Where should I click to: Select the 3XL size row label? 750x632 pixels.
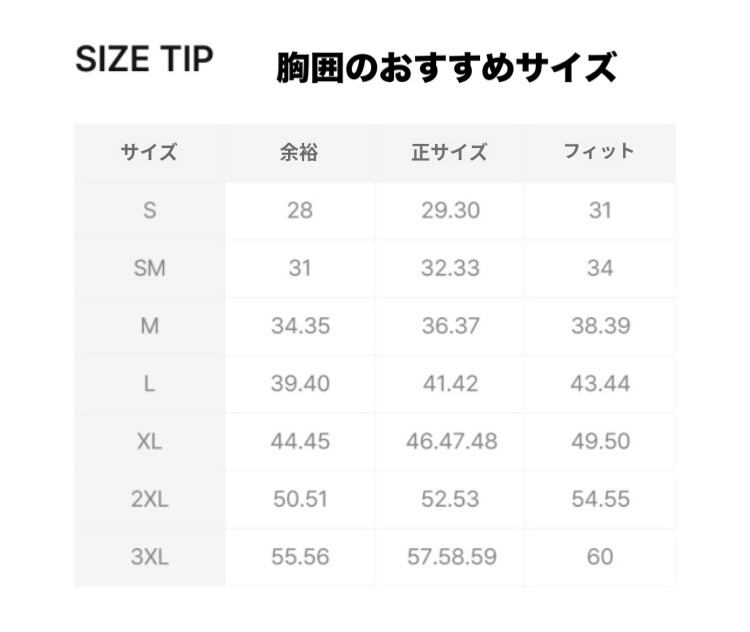coord(149,557)
